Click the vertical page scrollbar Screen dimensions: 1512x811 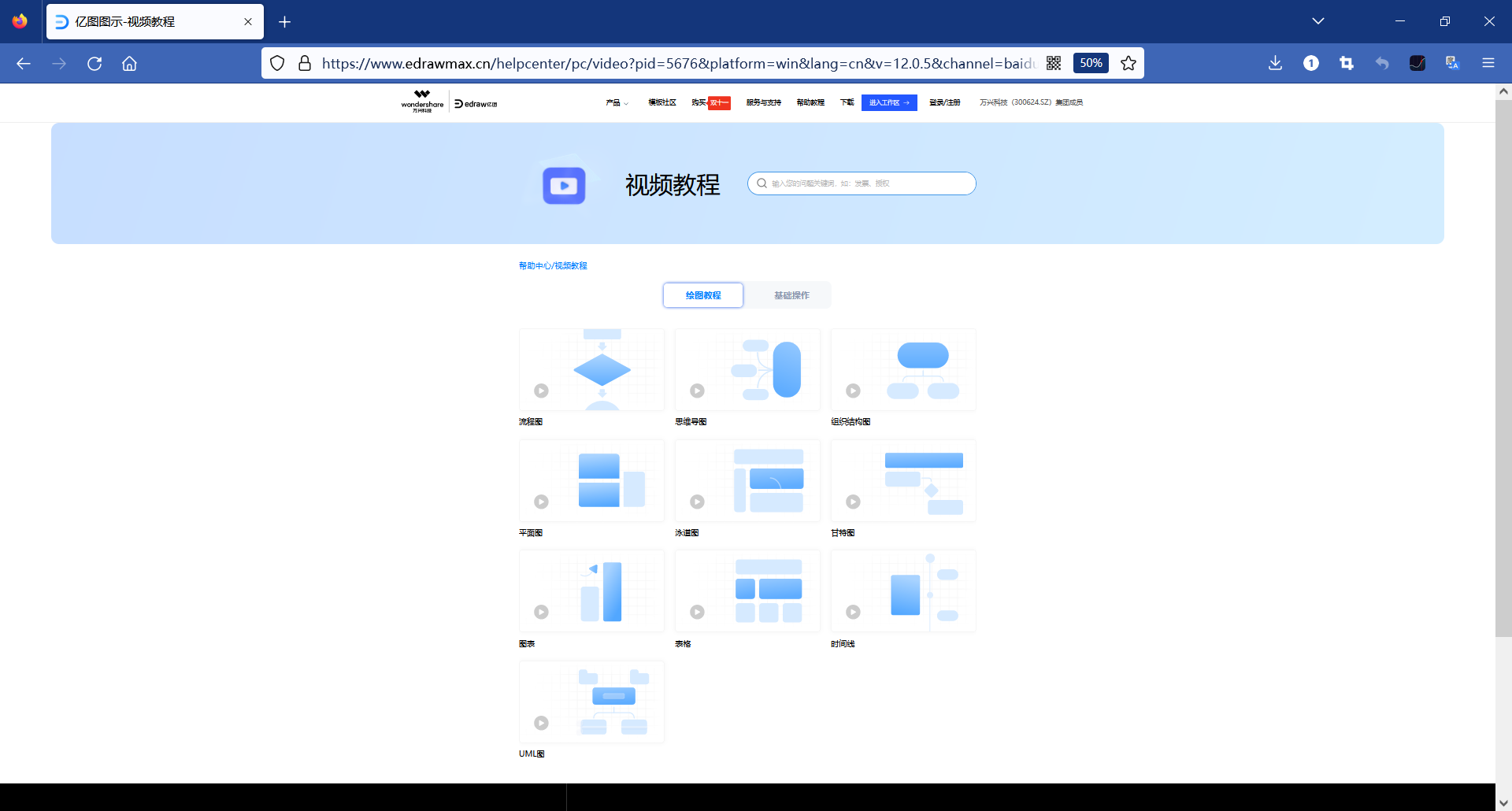1503,368
